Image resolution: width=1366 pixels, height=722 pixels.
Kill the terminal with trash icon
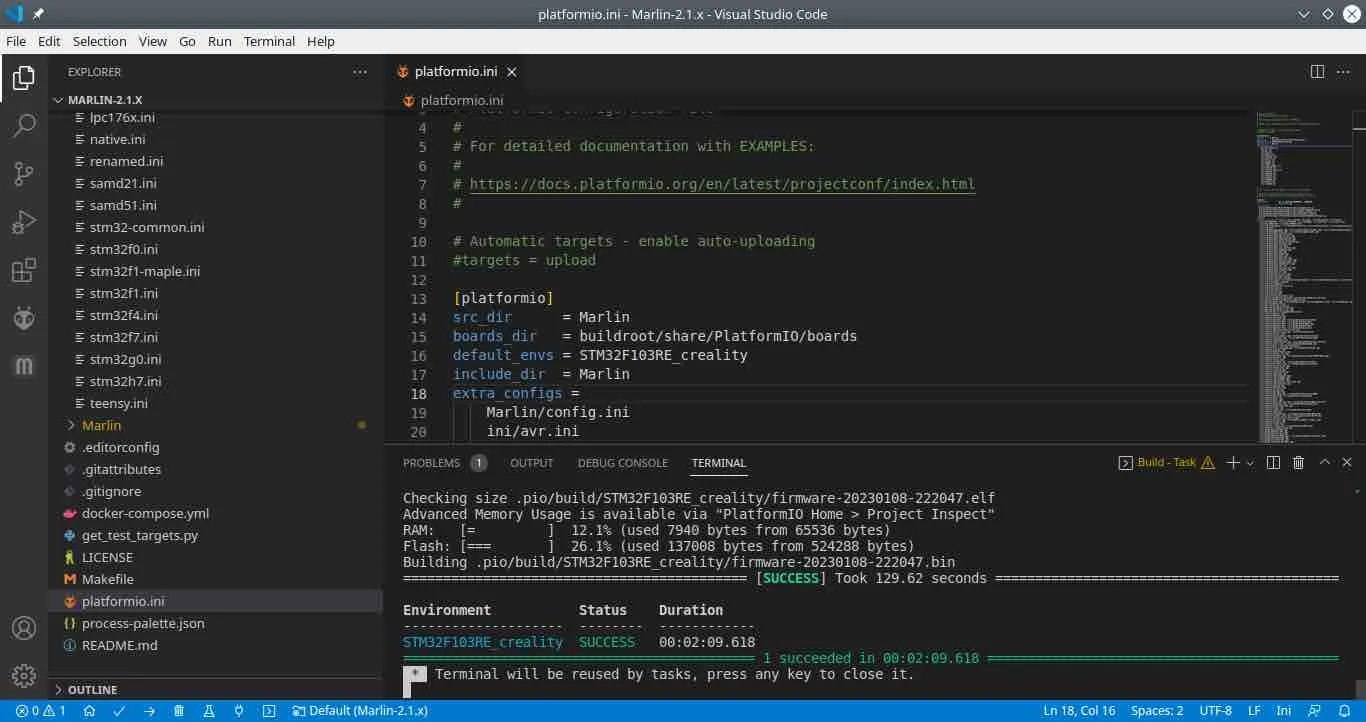click(x=1298, y=463)
